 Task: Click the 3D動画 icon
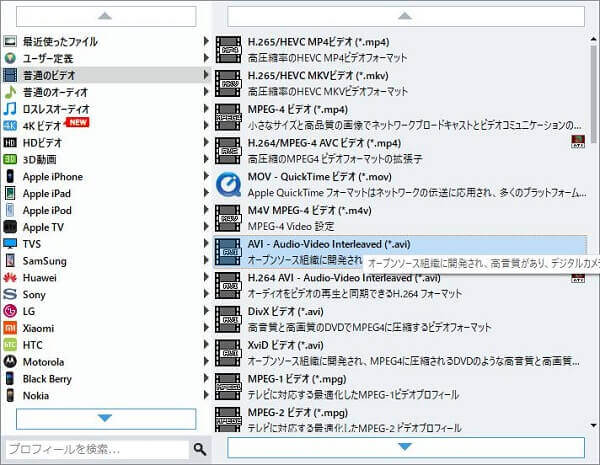tap(10, 159)
